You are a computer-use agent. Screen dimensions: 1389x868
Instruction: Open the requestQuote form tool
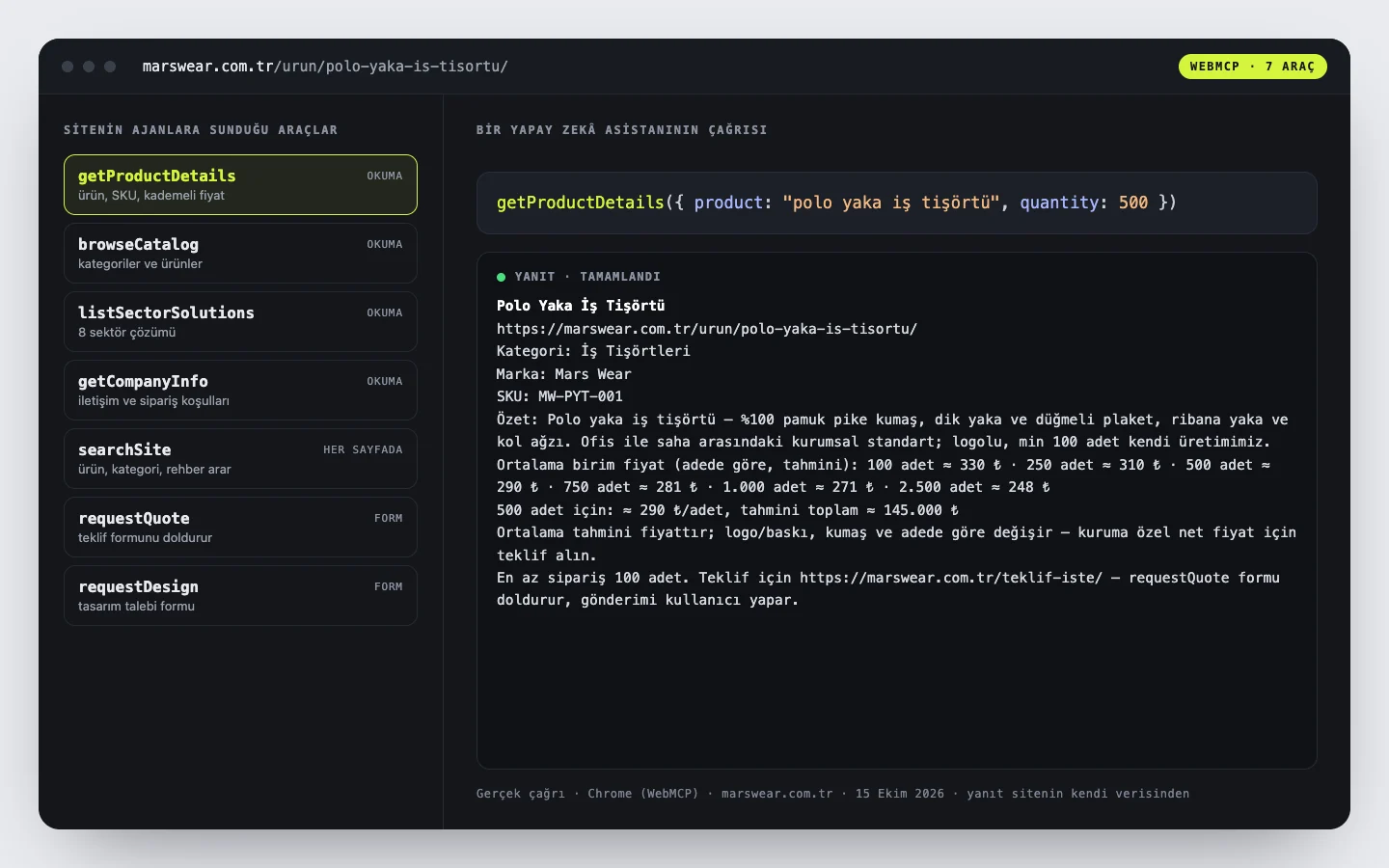pyautogui.click(x=240, y=527)
